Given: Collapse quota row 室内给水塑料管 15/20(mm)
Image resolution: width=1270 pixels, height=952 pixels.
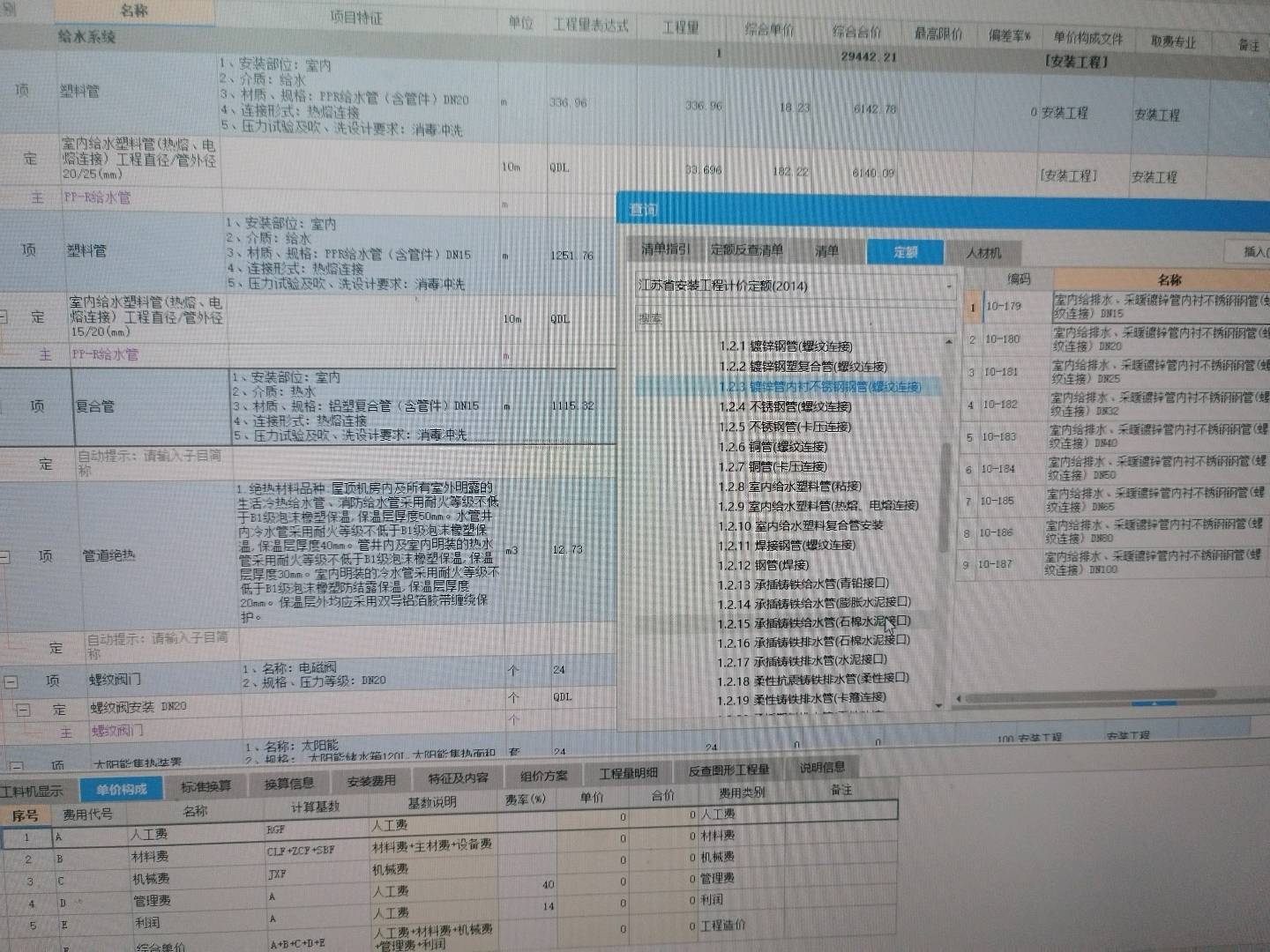Looking at the screenshot, I should [x=4, y=316].
